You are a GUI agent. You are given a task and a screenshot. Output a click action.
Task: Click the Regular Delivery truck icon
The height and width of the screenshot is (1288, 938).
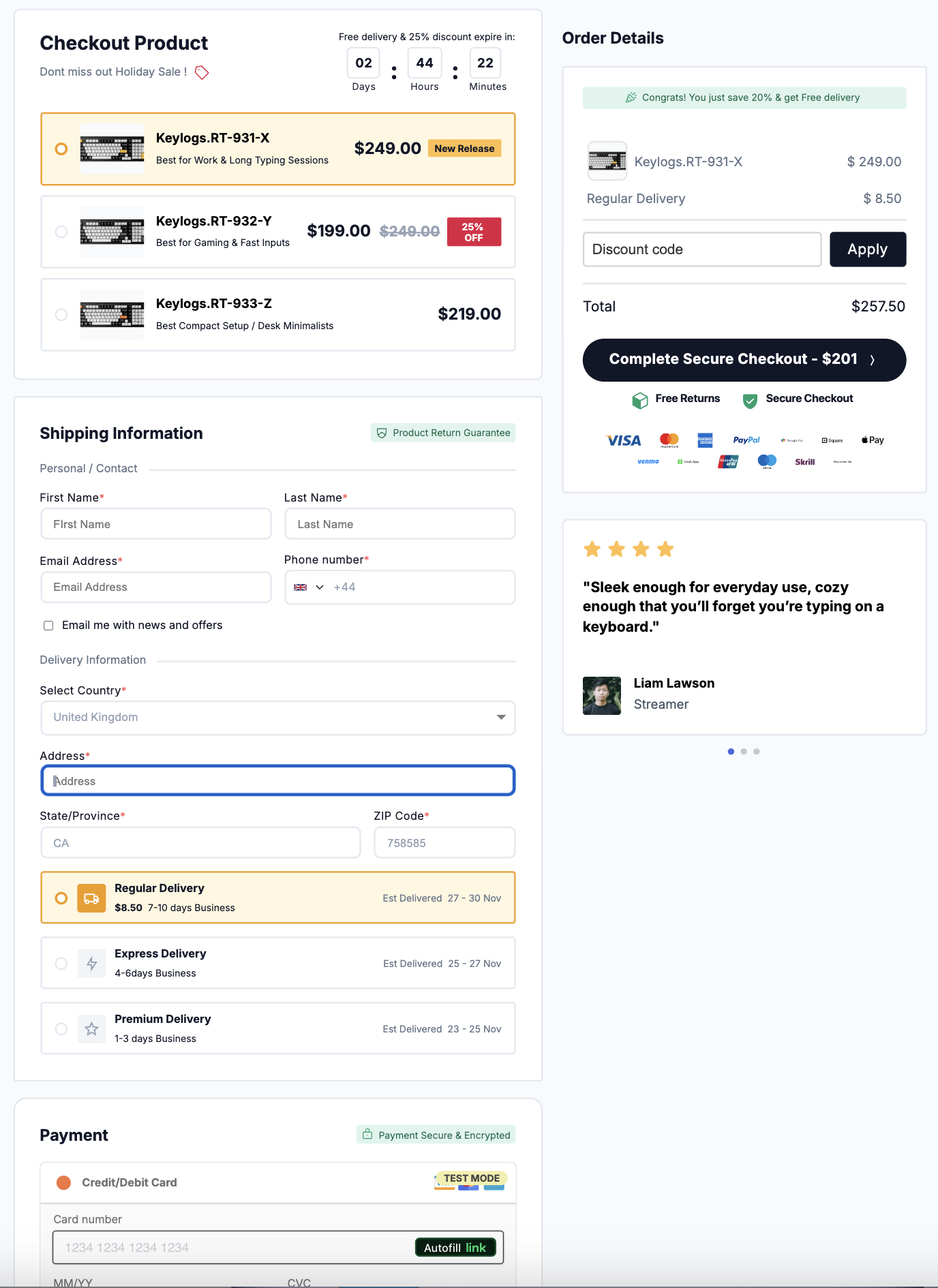click(x=91, y=898)
